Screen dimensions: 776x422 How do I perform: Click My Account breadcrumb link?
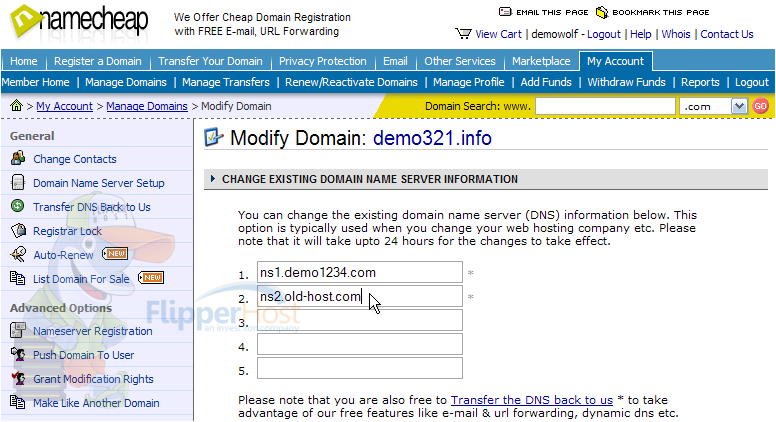point(64,106)
